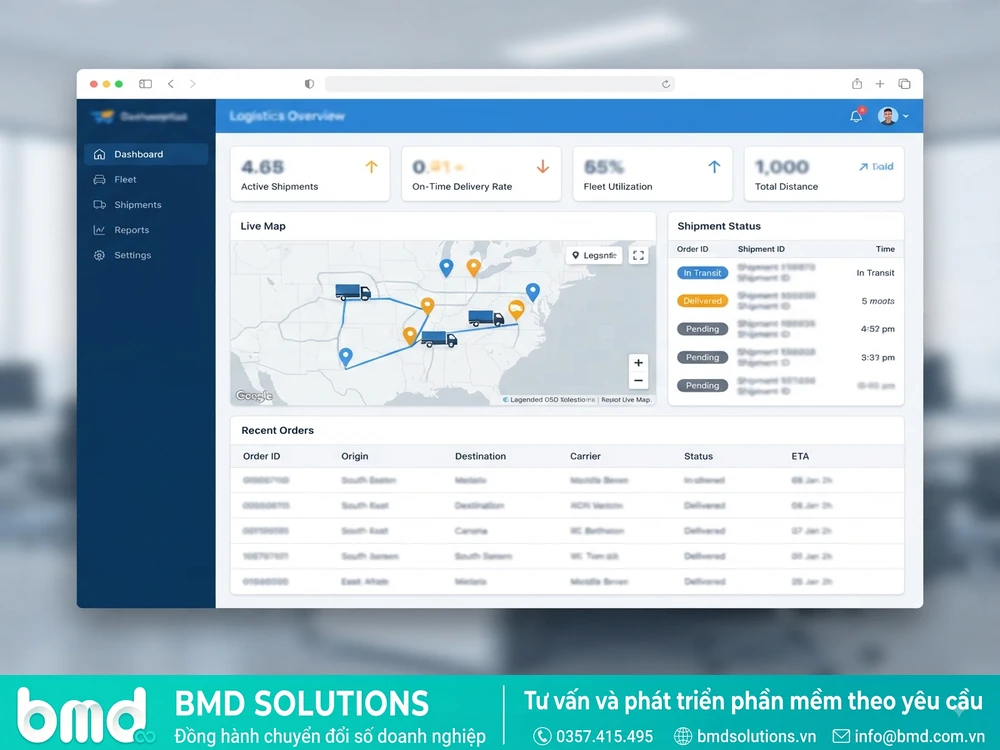Show tab overview icon

904,84
